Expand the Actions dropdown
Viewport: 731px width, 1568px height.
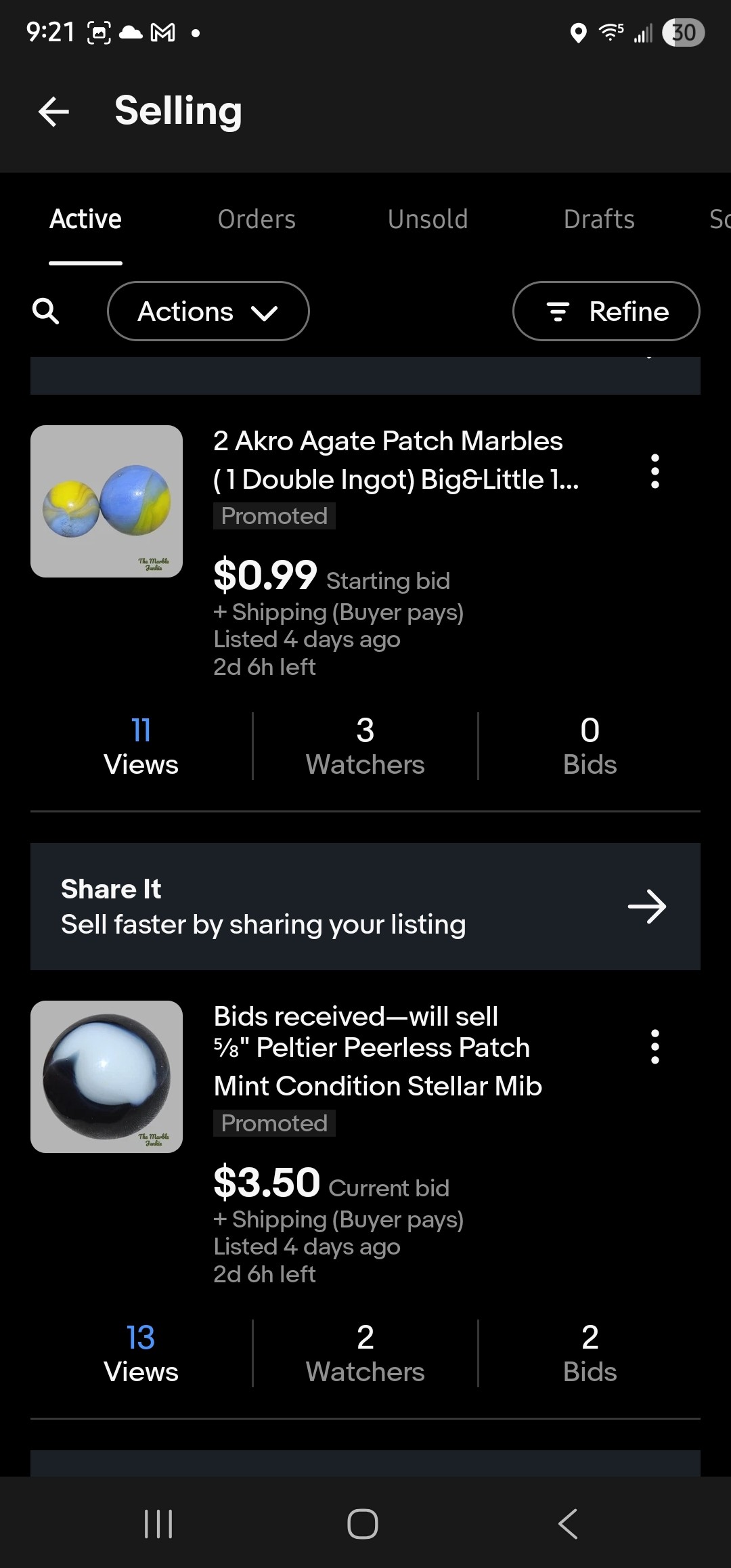tap(208, 311)
